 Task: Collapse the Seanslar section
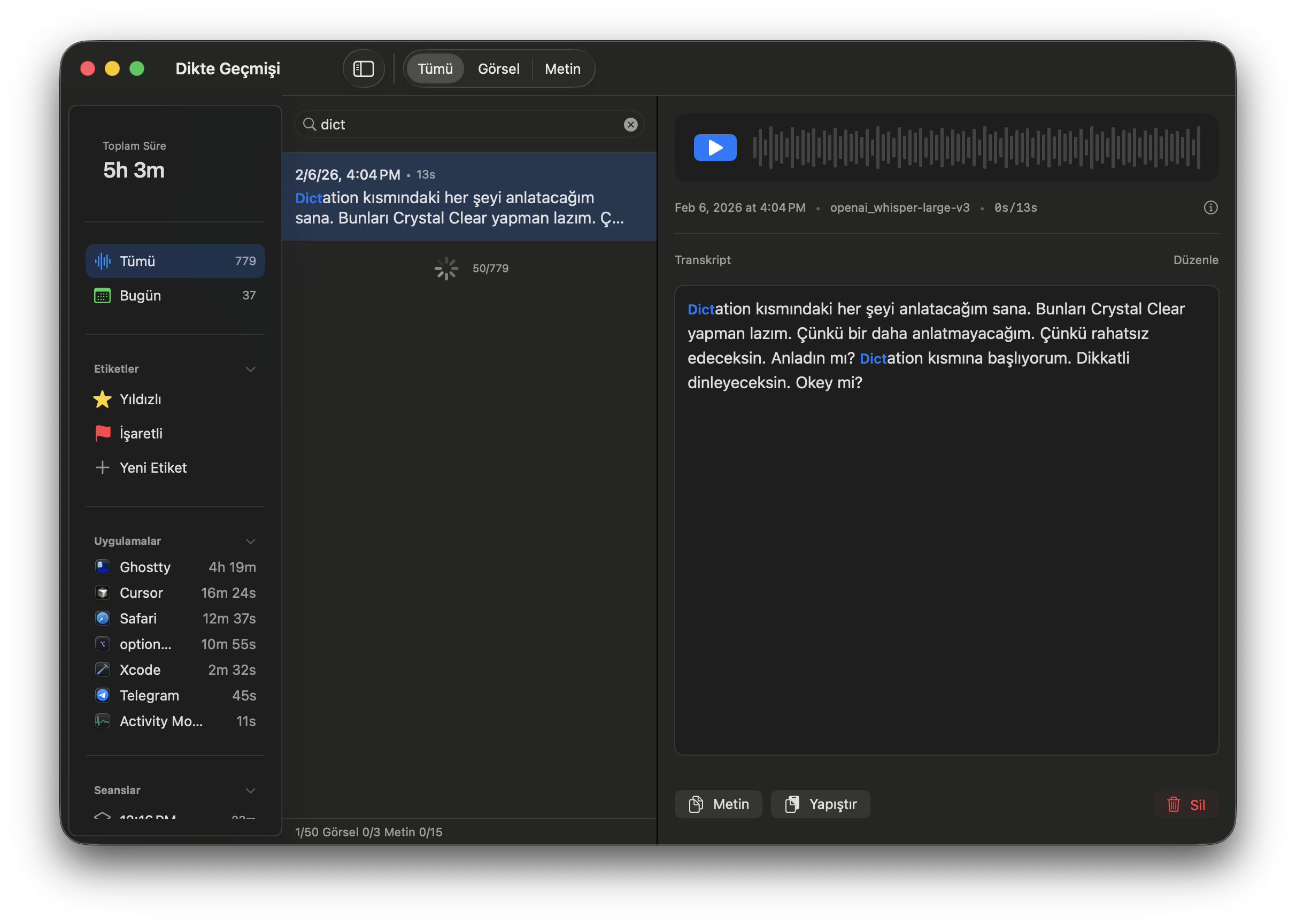click(x=250, y=790)
